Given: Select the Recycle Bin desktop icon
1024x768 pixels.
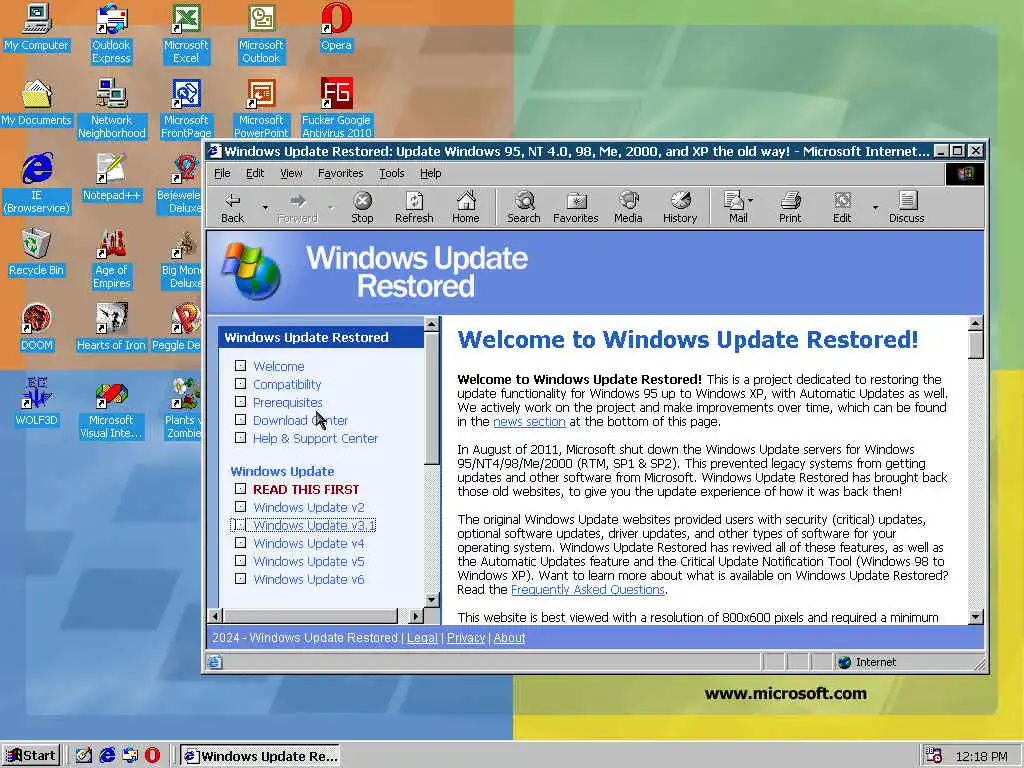Looking at the screenshot, I should click(36, 253).
